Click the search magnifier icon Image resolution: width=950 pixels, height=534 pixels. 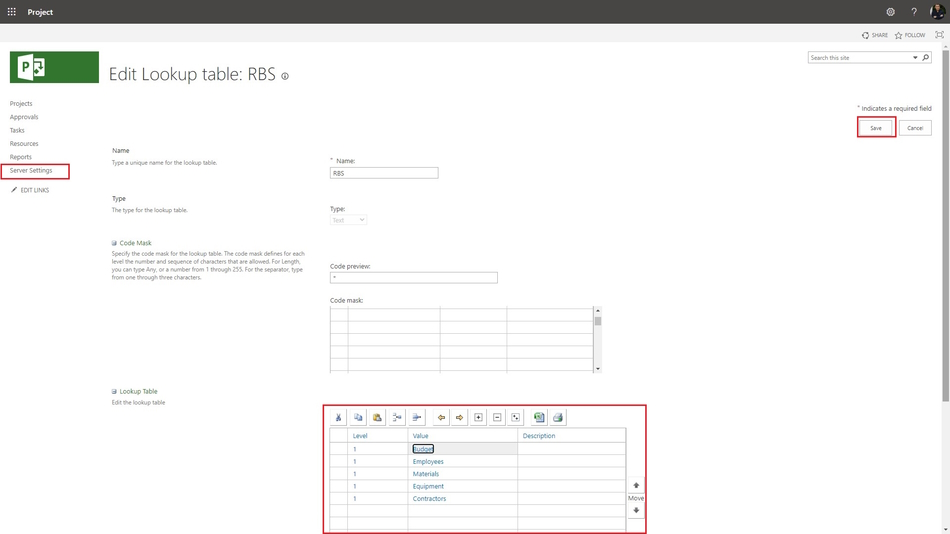tap(926, 58)
